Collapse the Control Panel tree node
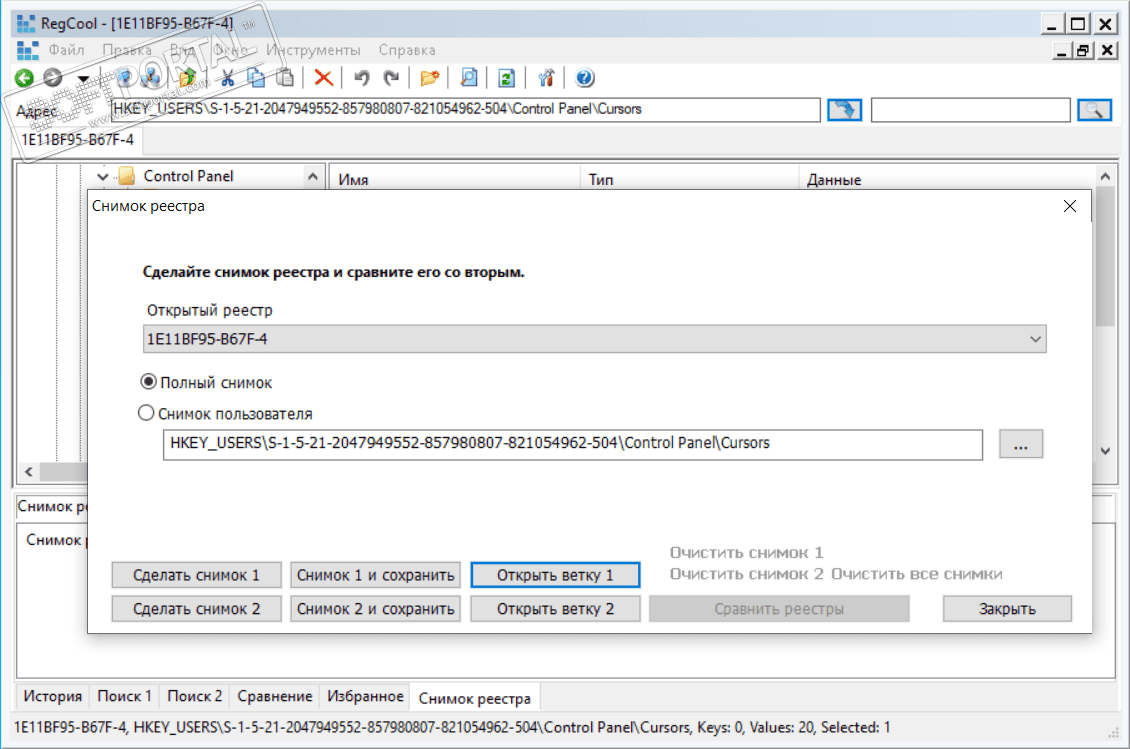The width and height of the screenshot is (1130, 749). [x=102, y=177]
